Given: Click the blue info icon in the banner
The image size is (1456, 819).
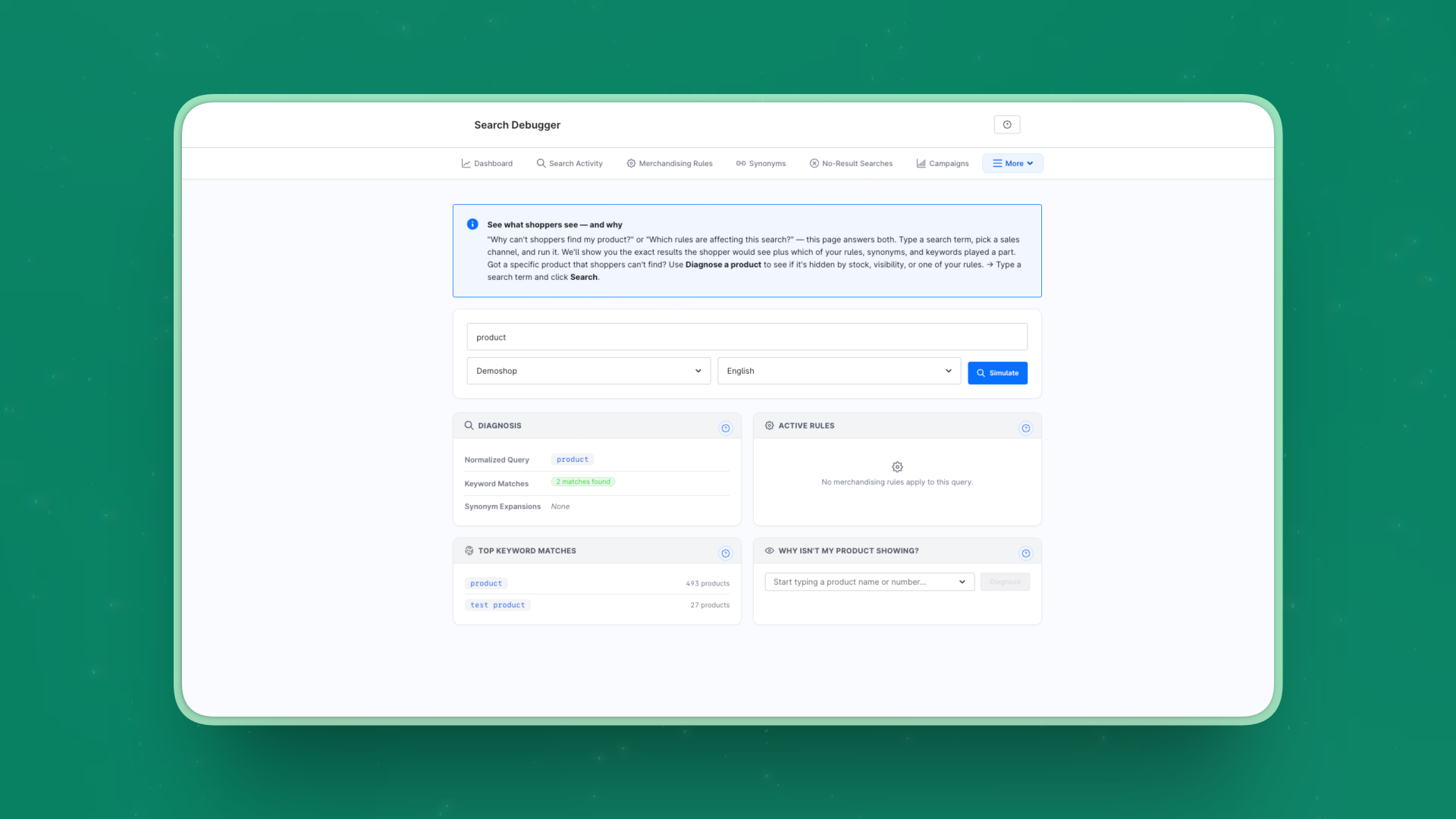Looking at the screenshot, I should (472, 224).
